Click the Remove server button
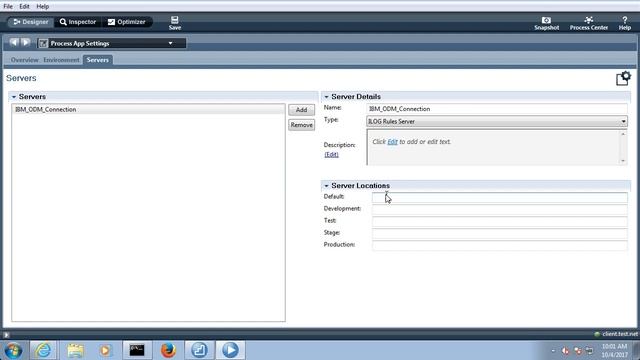The height and width of the screenshot is (360, 640). click(301, 125)
